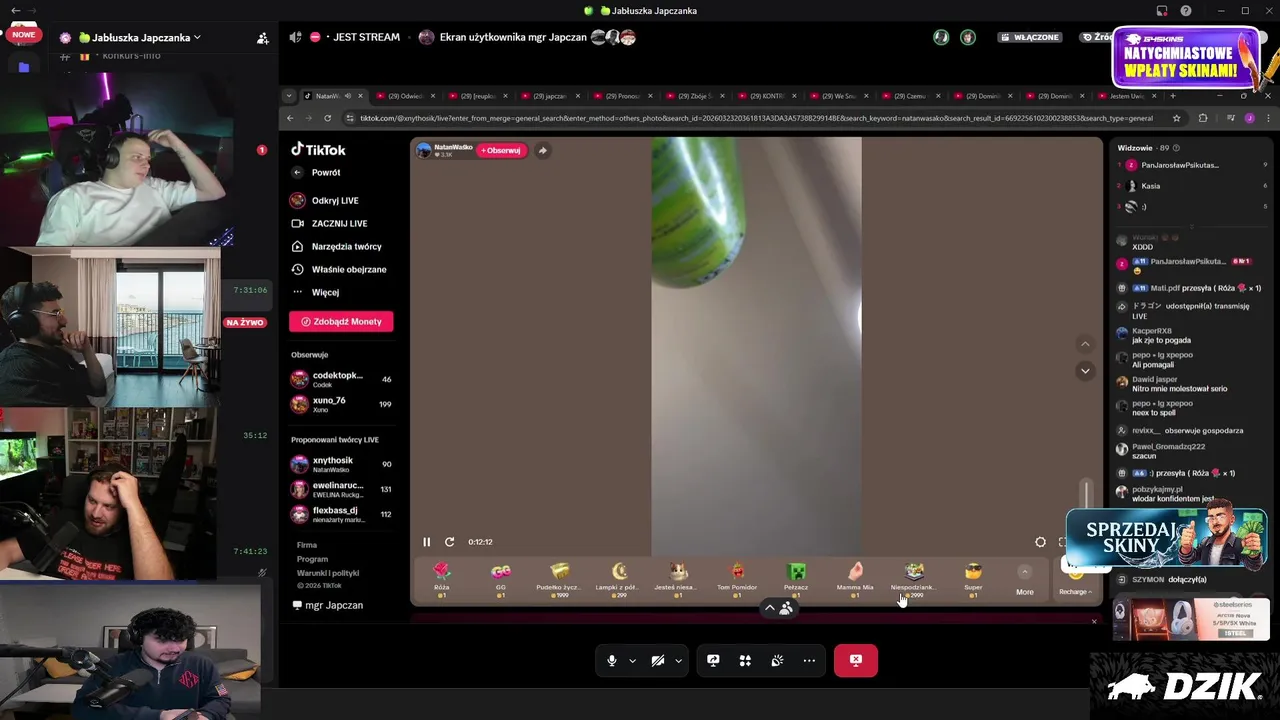
Task: Open the soundboard
Action: [777, 660]
